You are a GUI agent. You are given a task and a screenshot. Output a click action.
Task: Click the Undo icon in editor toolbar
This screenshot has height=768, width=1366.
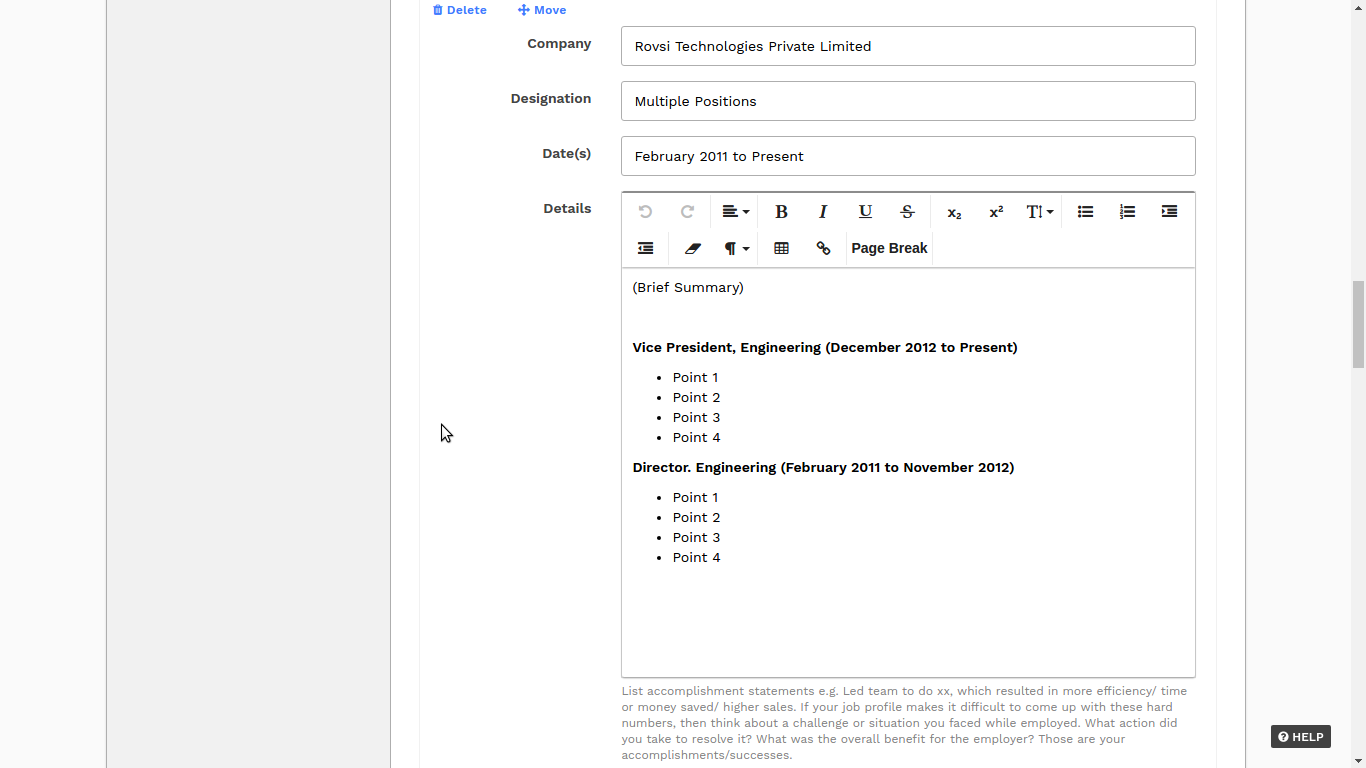coord(645,212)
